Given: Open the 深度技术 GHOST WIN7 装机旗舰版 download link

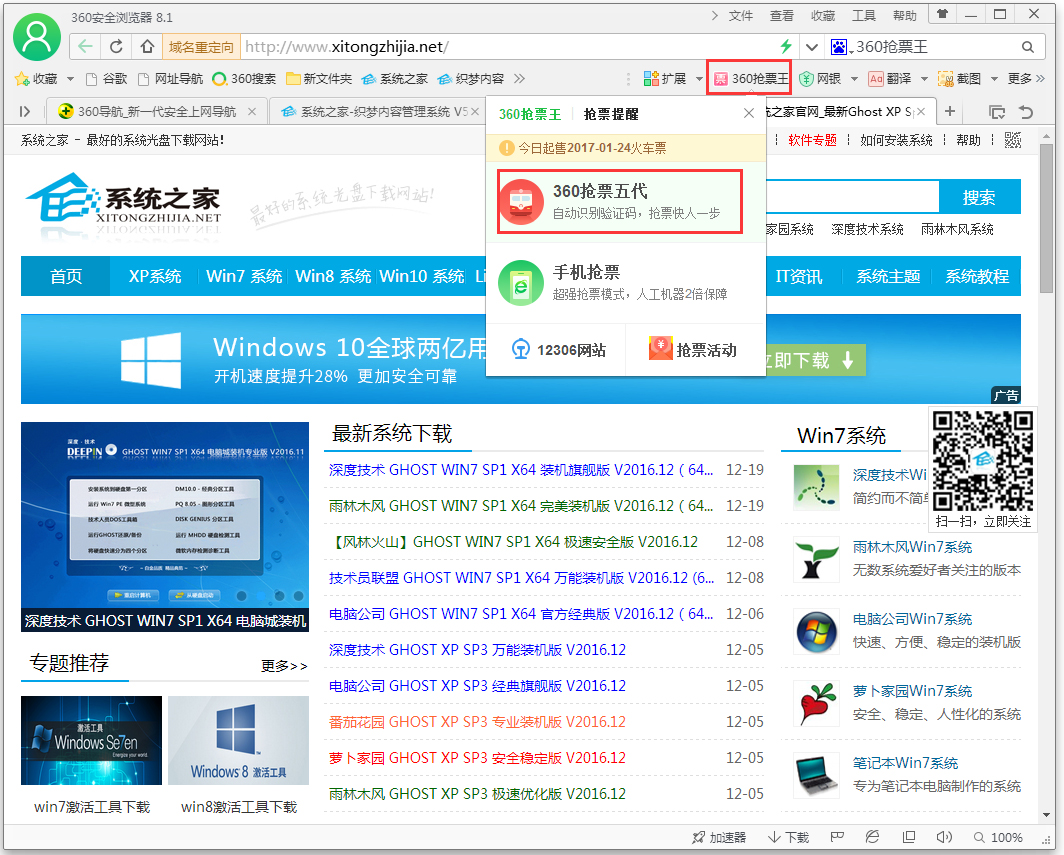Looking at the screenshot, I should click(521, 470).
